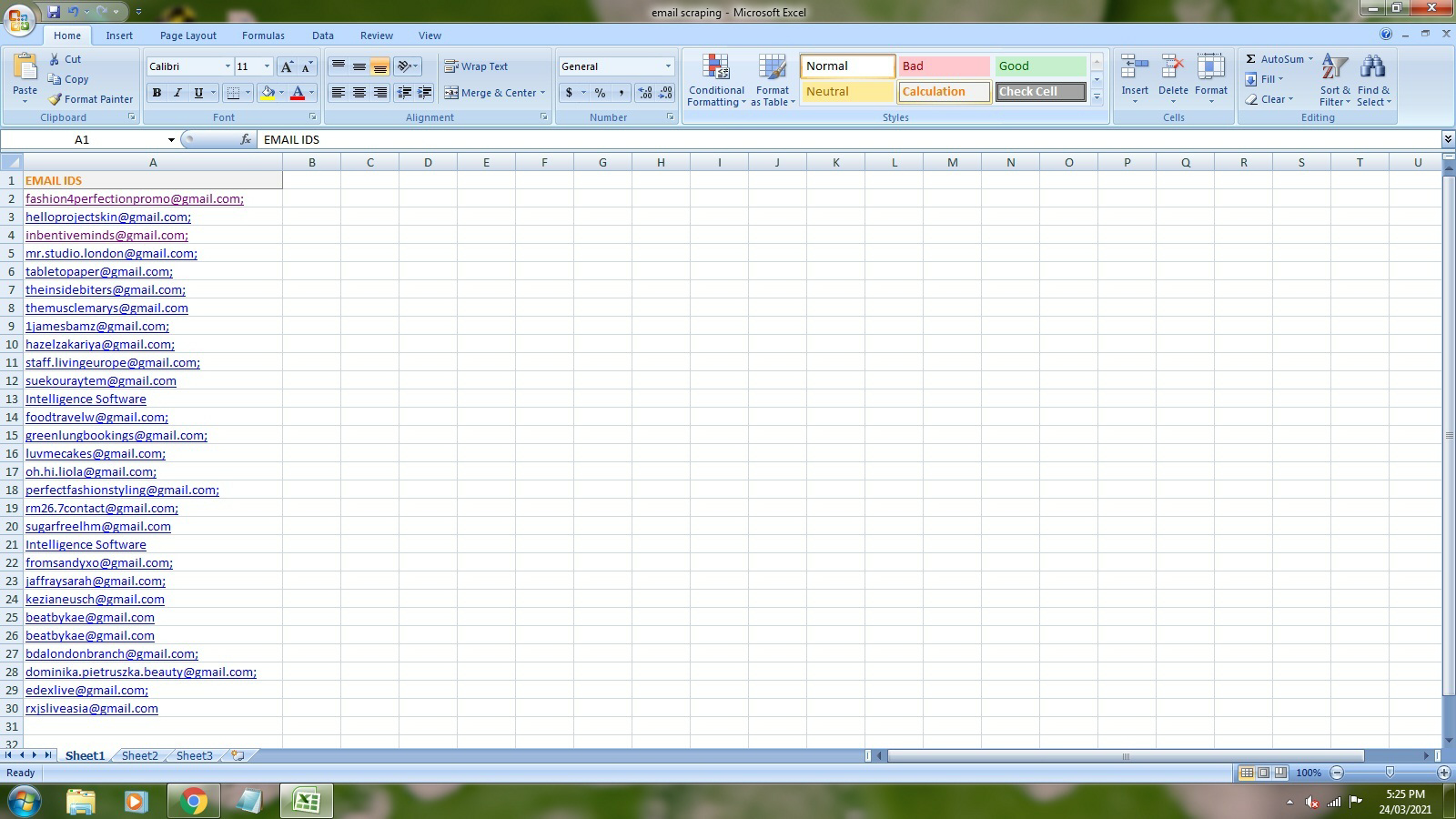Open Chrome from the Windows taskbar
1456x819 pixels.
193,801
